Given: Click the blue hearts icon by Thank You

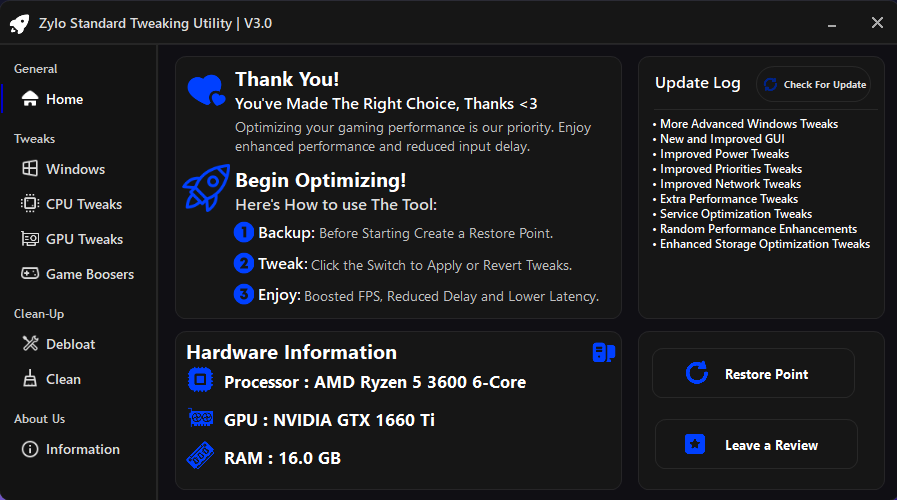Looking at the screenshot, I should [x=206, y=90].
